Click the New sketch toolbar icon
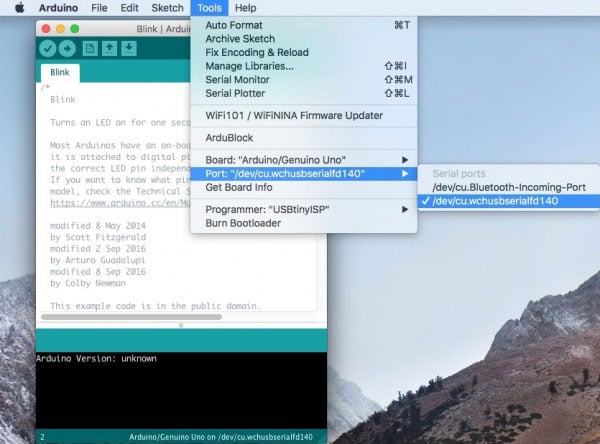 click(90, 49)
